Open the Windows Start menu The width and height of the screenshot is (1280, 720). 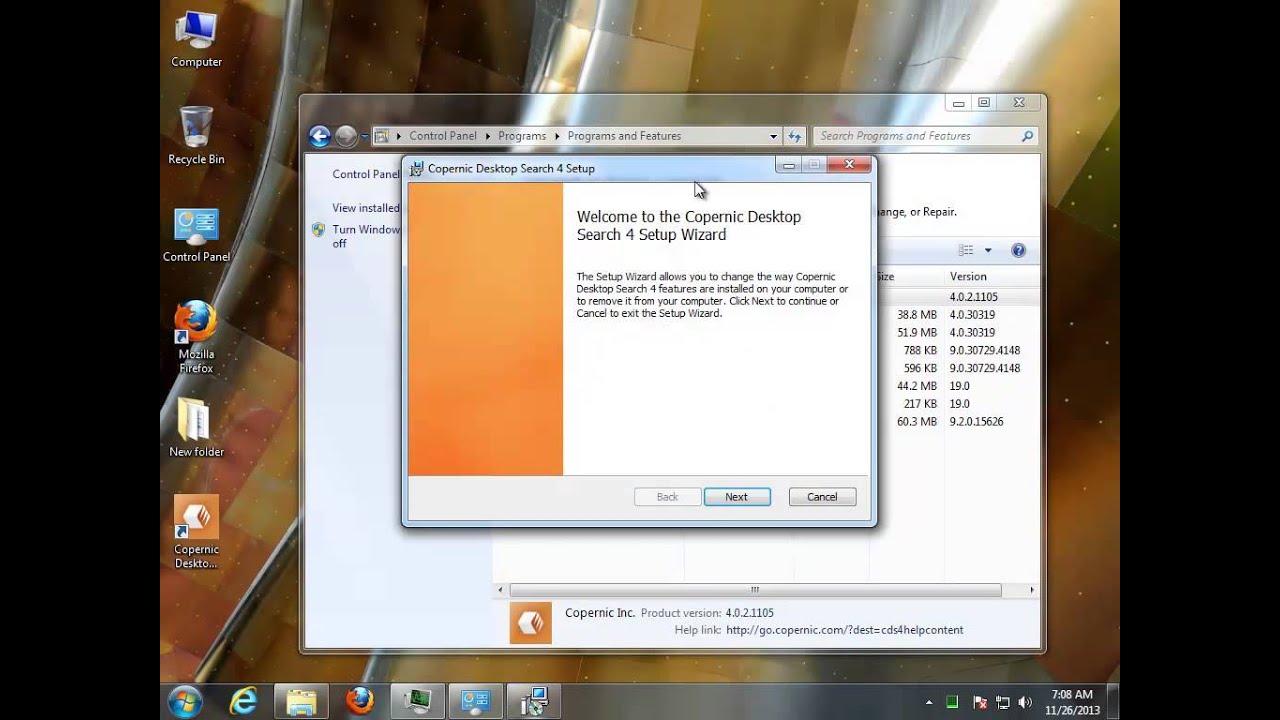point(185,701)
